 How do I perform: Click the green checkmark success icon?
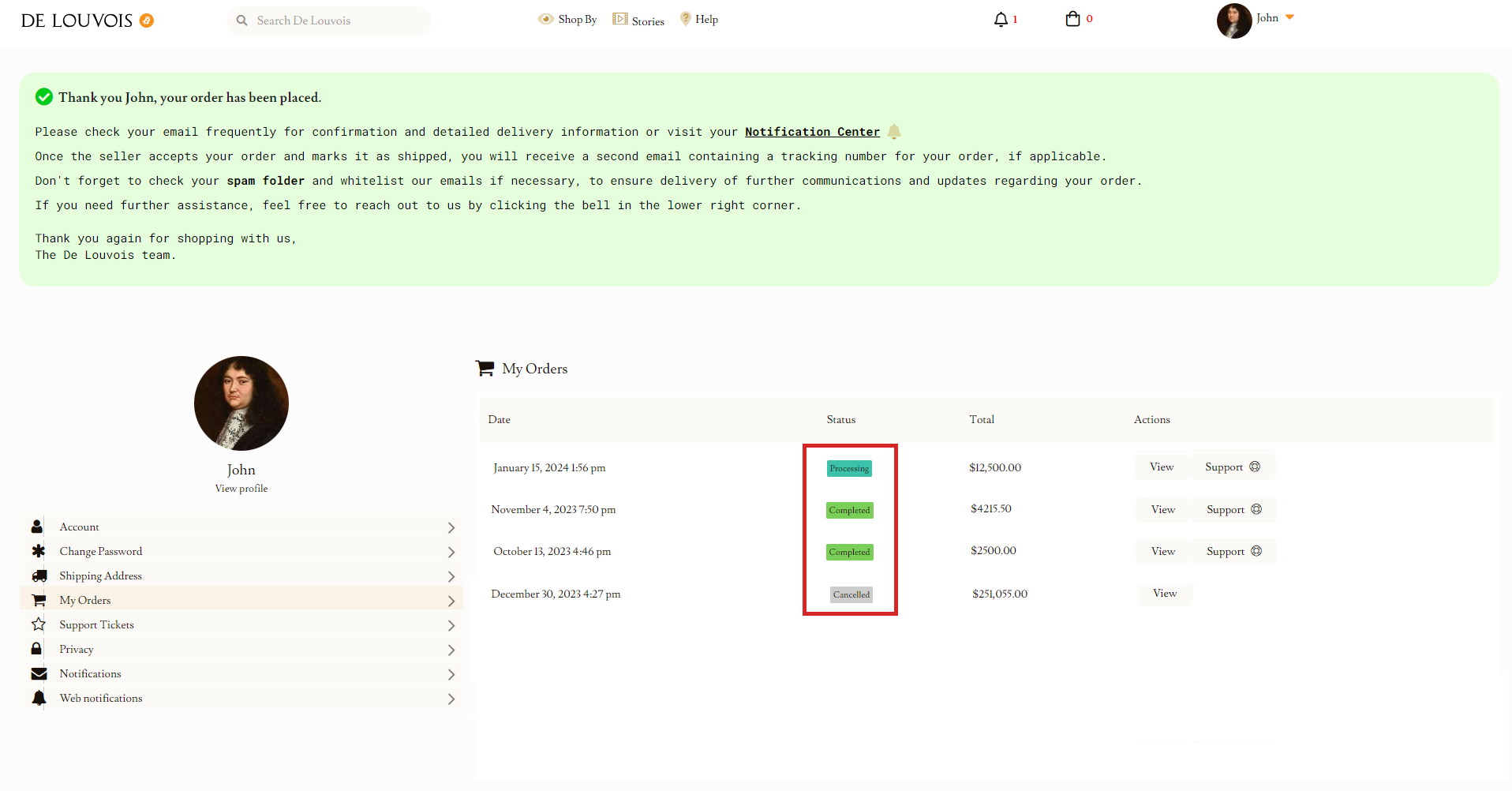(44, 97)
